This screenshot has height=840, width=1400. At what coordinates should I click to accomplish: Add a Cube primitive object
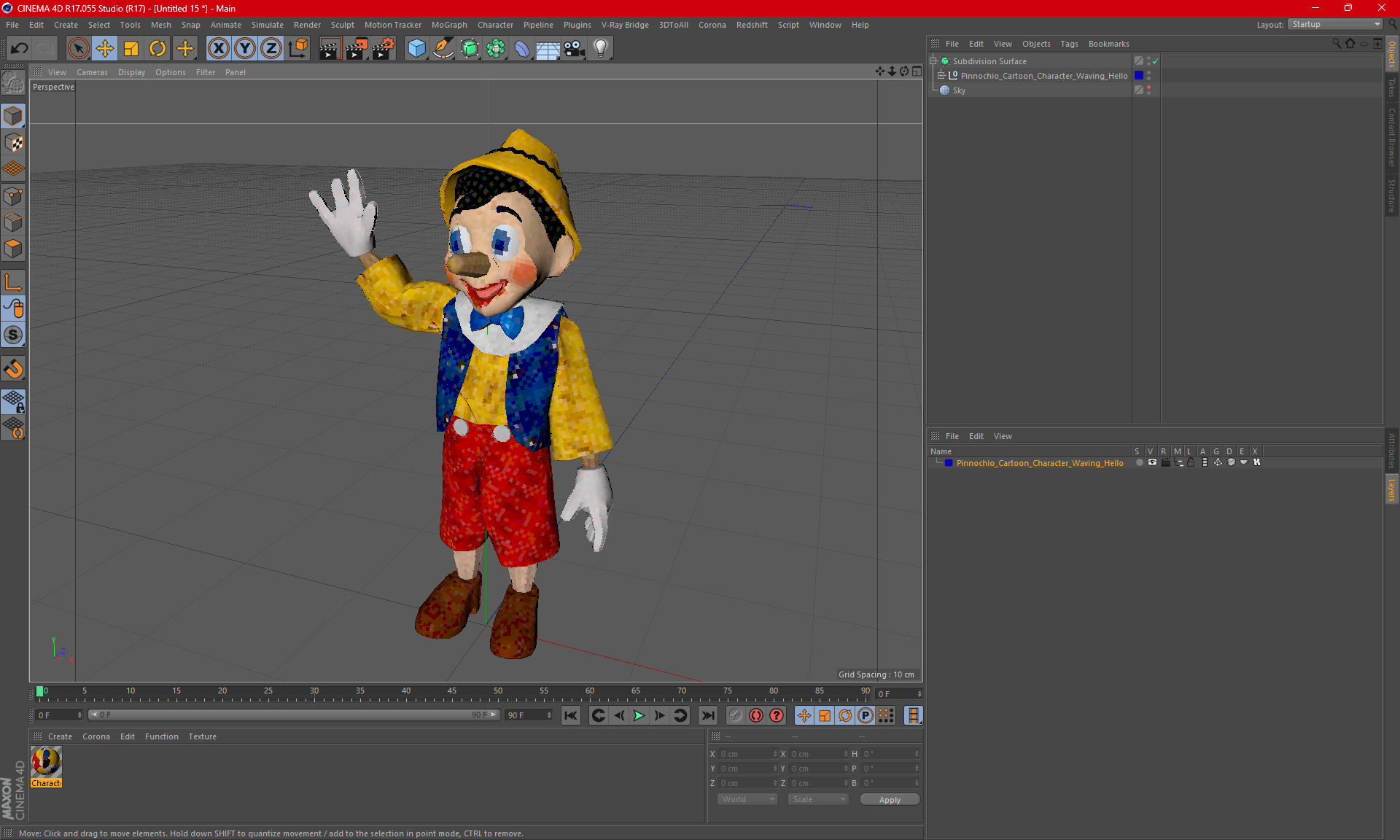[416, 49]
